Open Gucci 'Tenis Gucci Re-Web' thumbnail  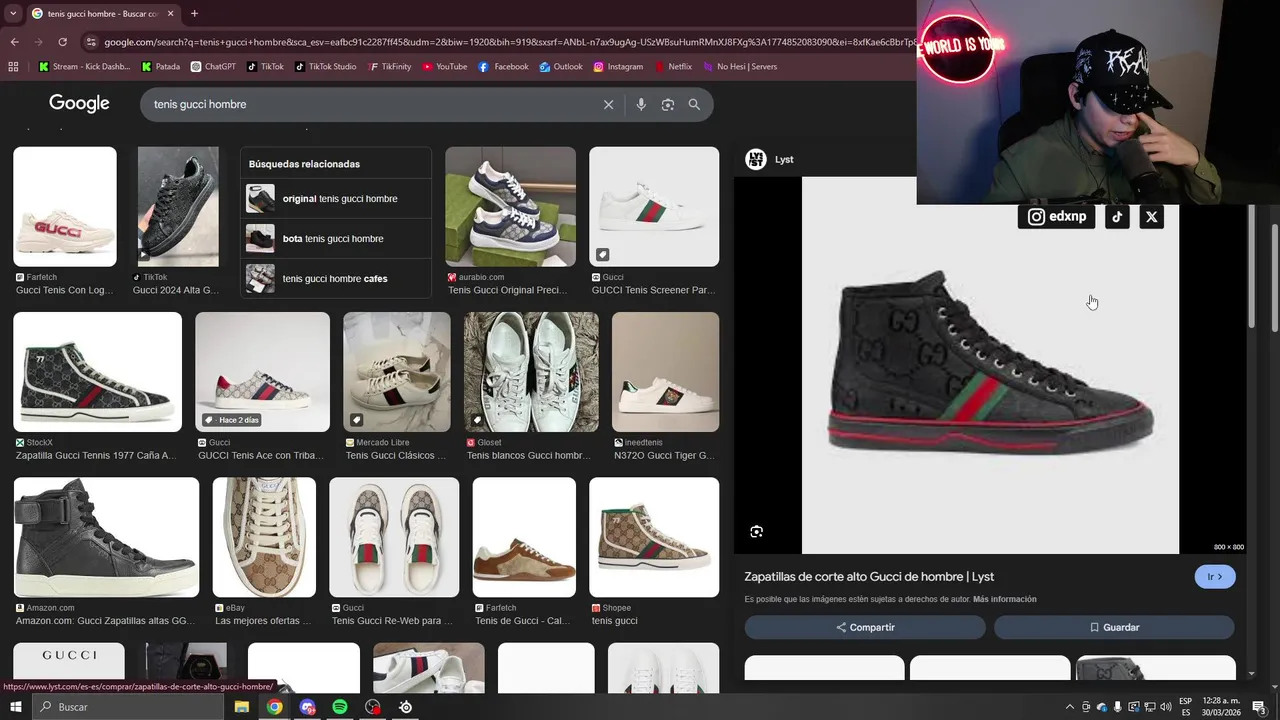[x=394, y=537]
